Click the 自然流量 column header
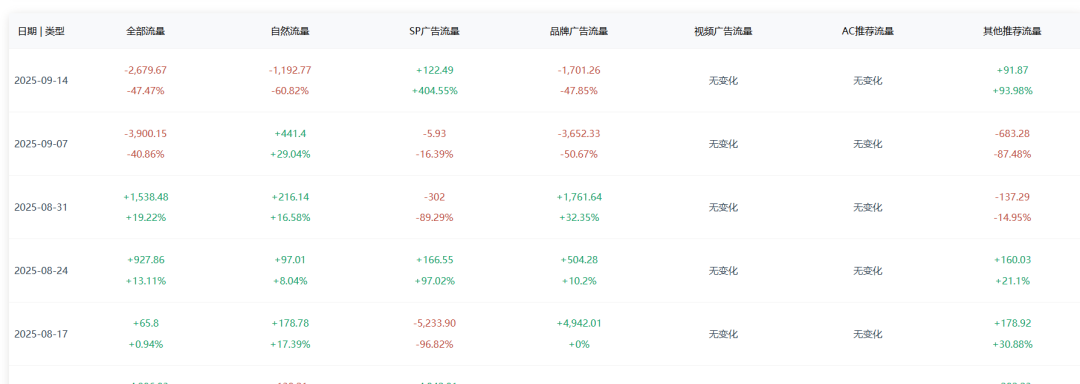This screenshot has width=1080, height=384. click(290, 31)
